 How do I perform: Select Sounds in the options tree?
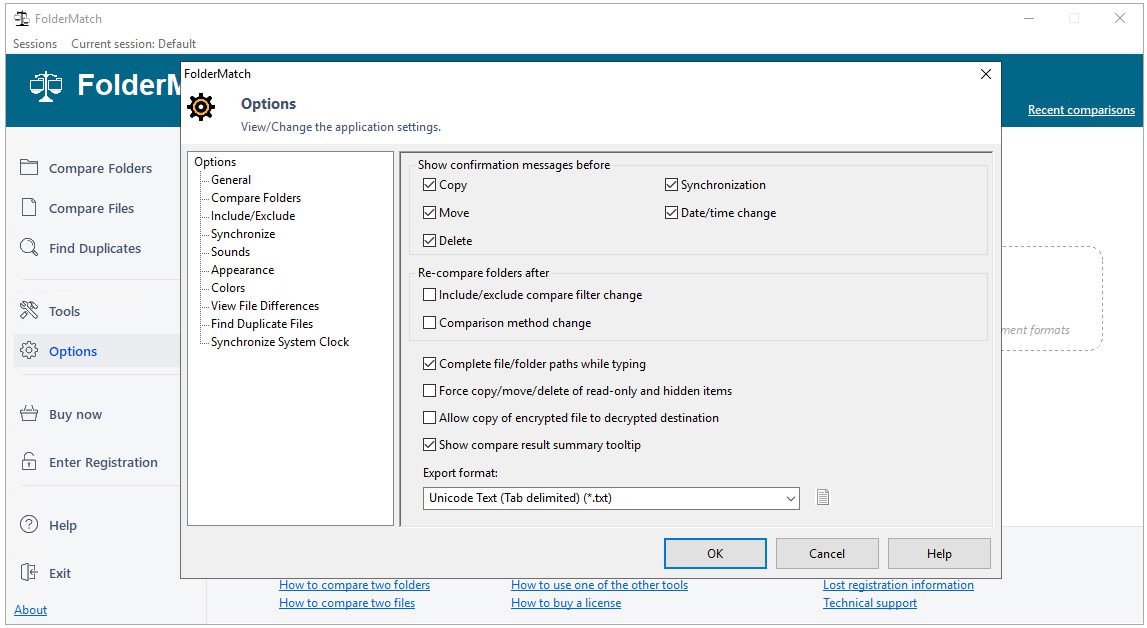pyautogui.click(x=230, y=251)
